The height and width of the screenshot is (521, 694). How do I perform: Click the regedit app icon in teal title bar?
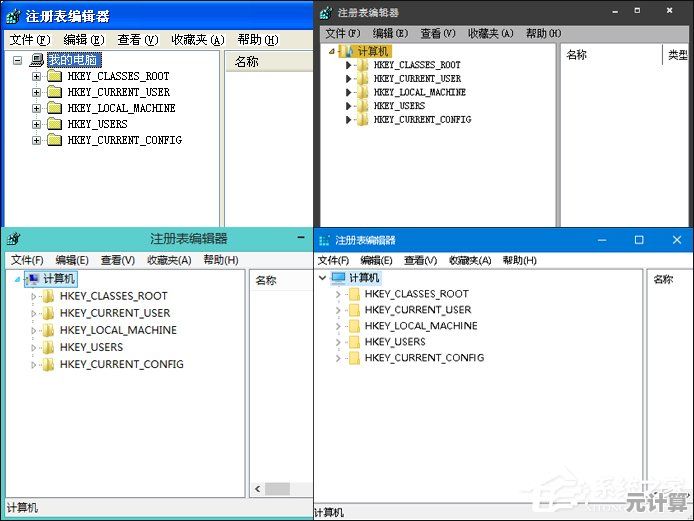pyautogui.click(x=13, y=238)
